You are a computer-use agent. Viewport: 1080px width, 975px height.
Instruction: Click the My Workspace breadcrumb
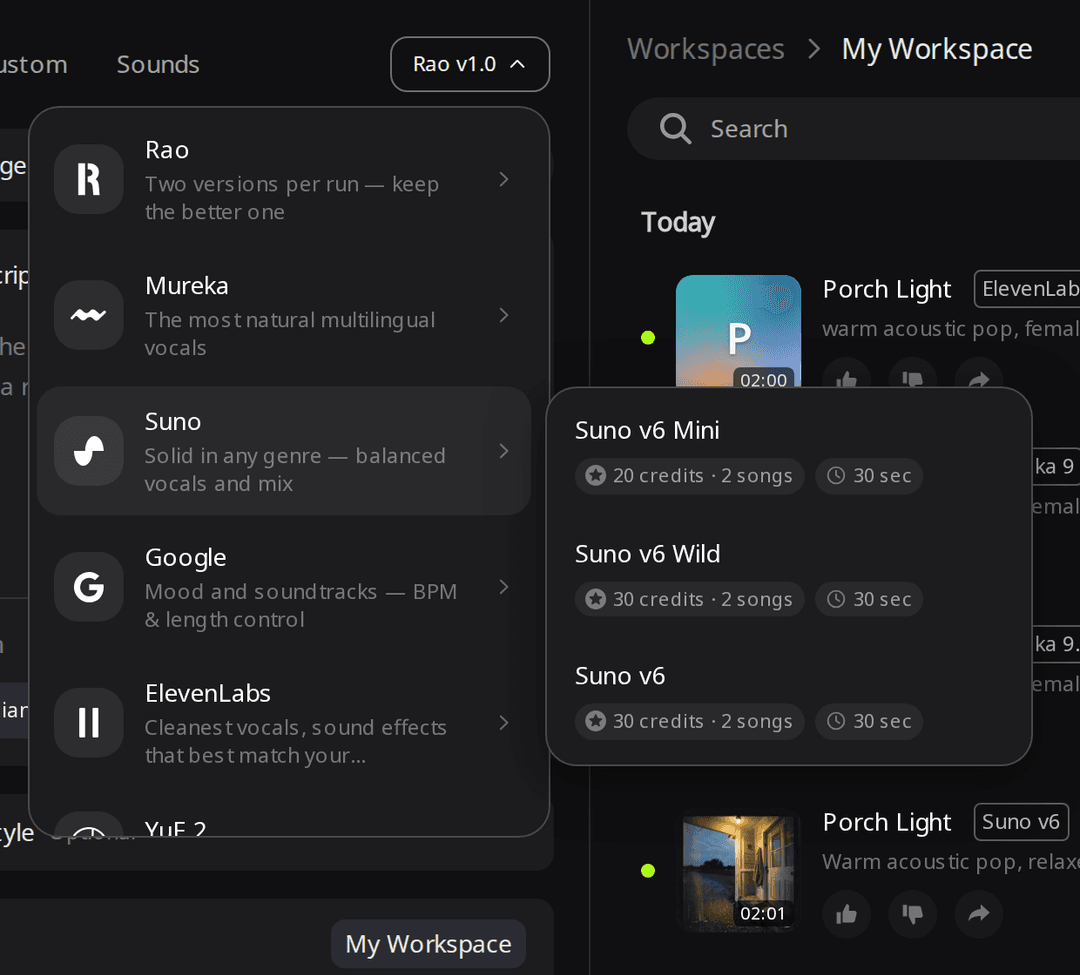937,49
